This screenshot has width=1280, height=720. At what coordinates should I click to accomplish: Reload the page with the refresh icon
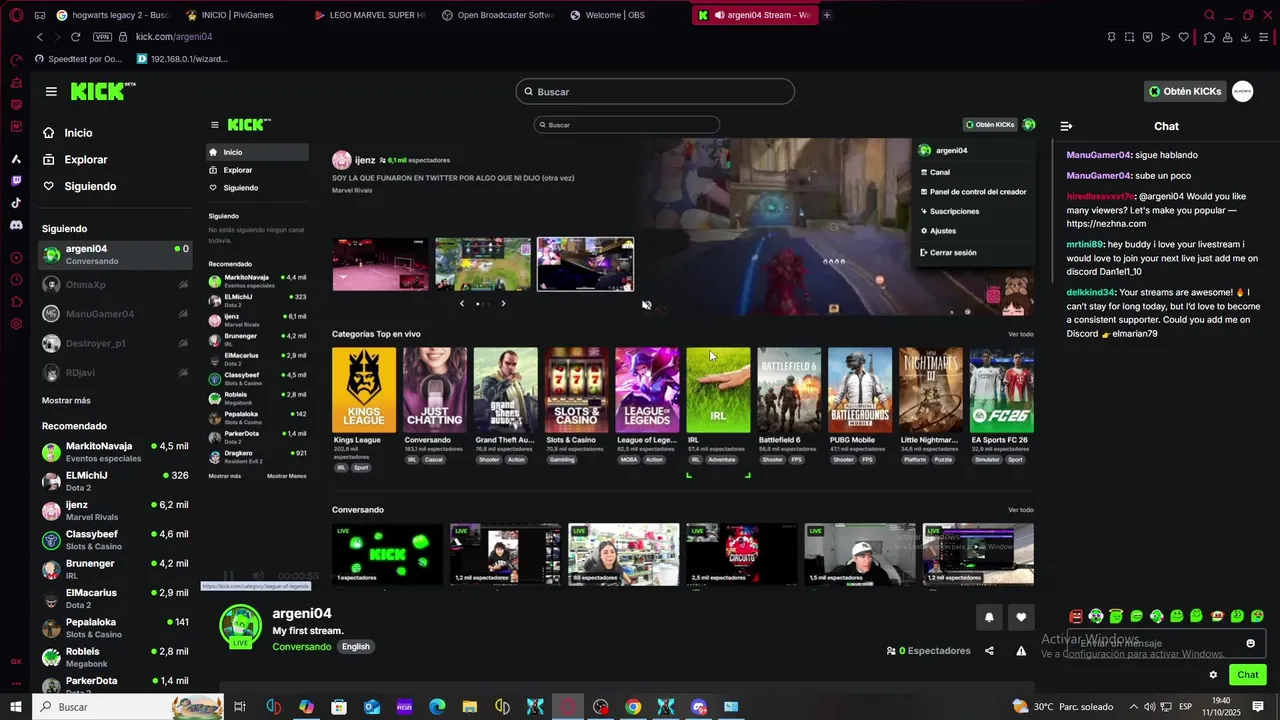pyautogui.click(x=75, y=37)
